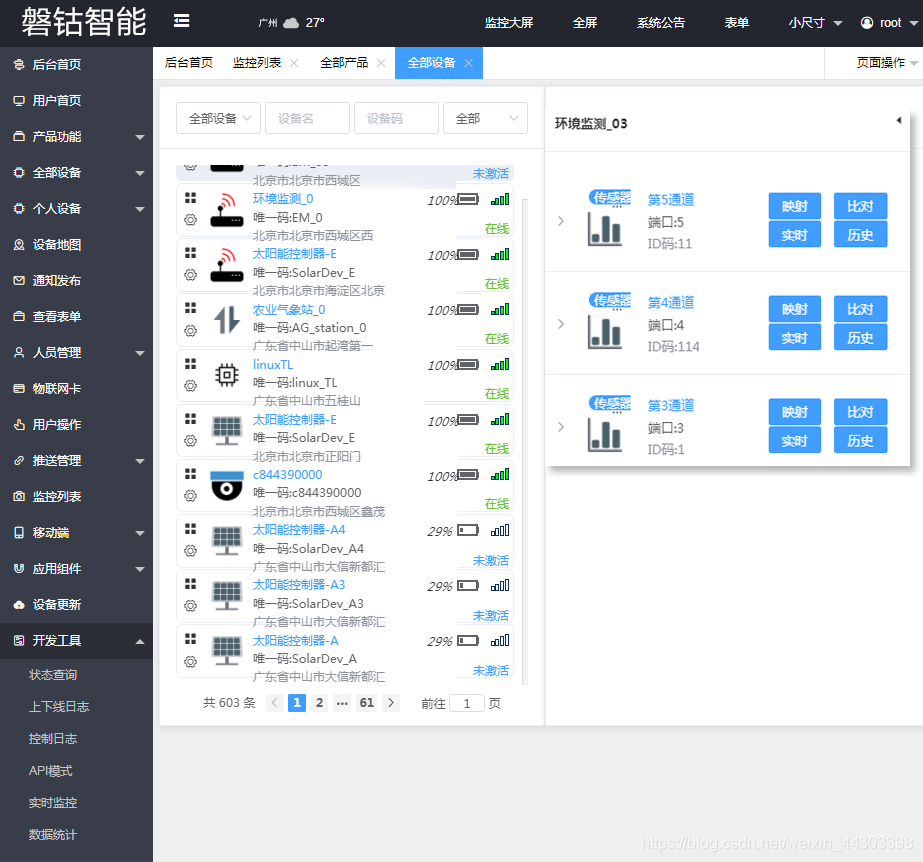Click the arrows icon of 农业气象站_0
This screenshot has height=862, width=923.
[227, 320]
